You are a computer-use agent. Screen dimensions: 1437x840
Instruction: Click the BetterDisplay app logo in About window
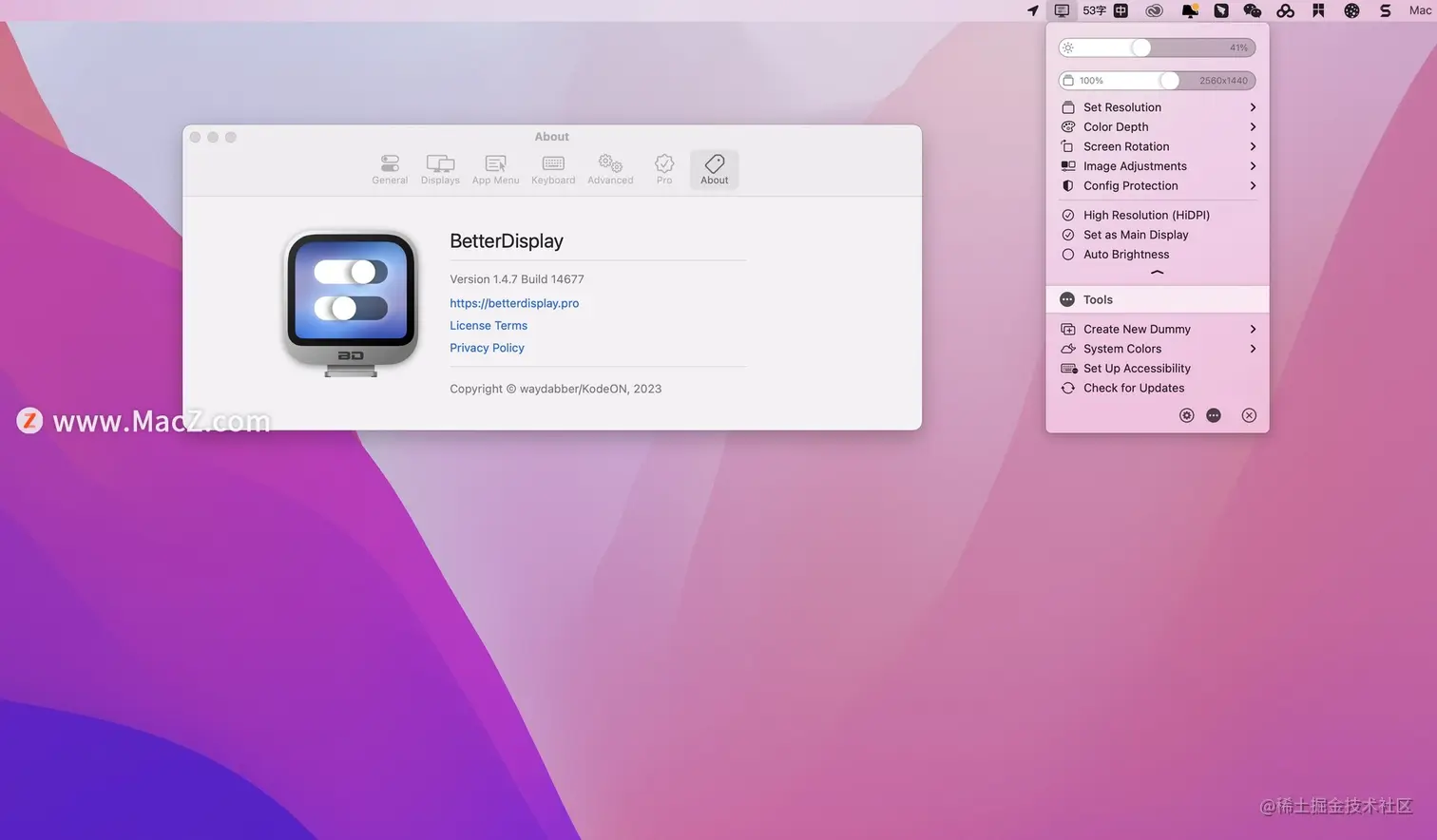click(x=351, y=302)
